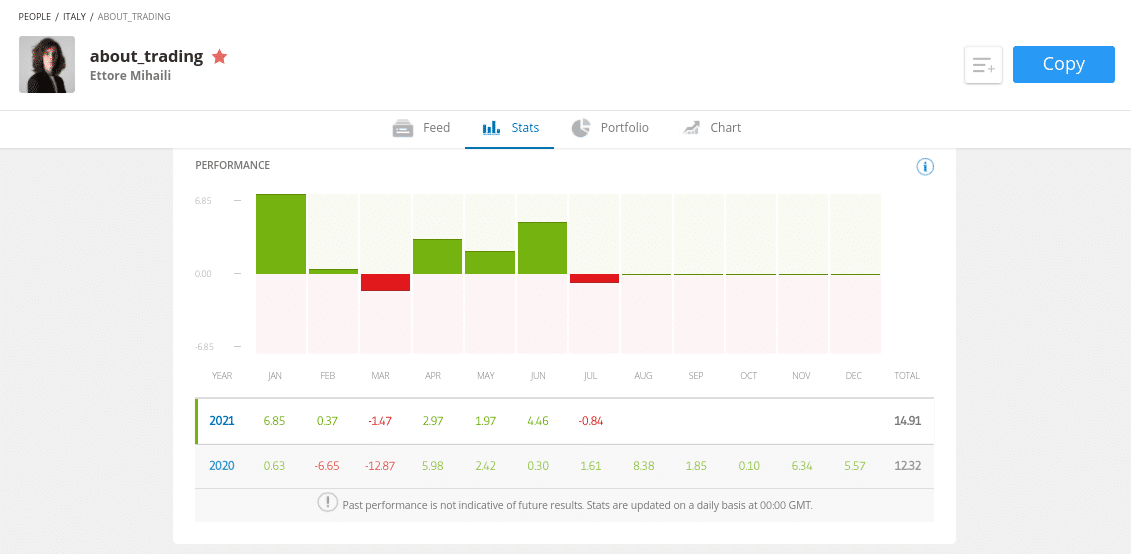Viewport: 1131px width, 554px height.
Task: Click the -12.87 value for March 2020
Action: tap(380, 465)
